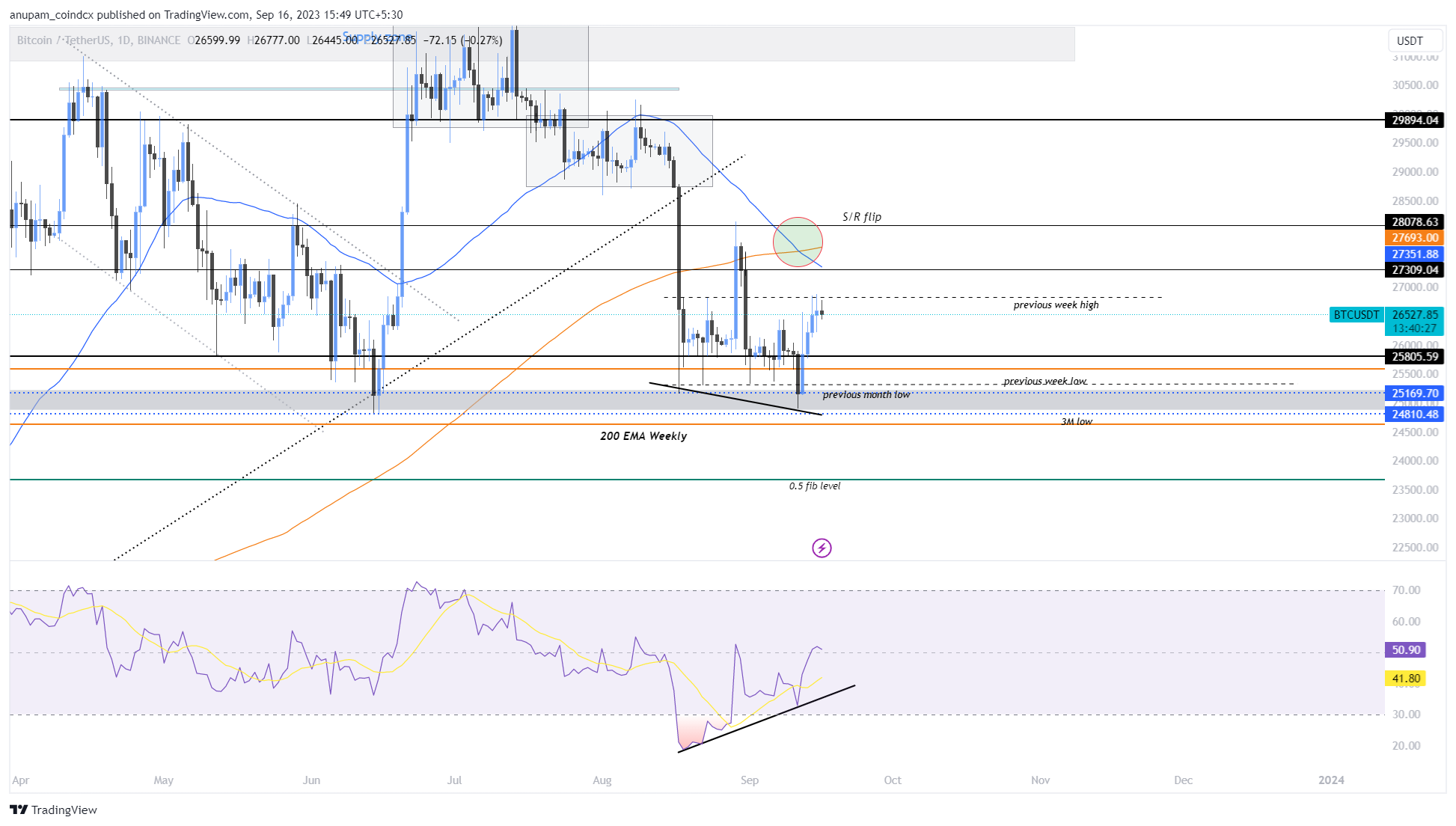Click the 23500.00 price axis tick
Viewport: 1456px width, 826px height.
tap(1415, 490)
